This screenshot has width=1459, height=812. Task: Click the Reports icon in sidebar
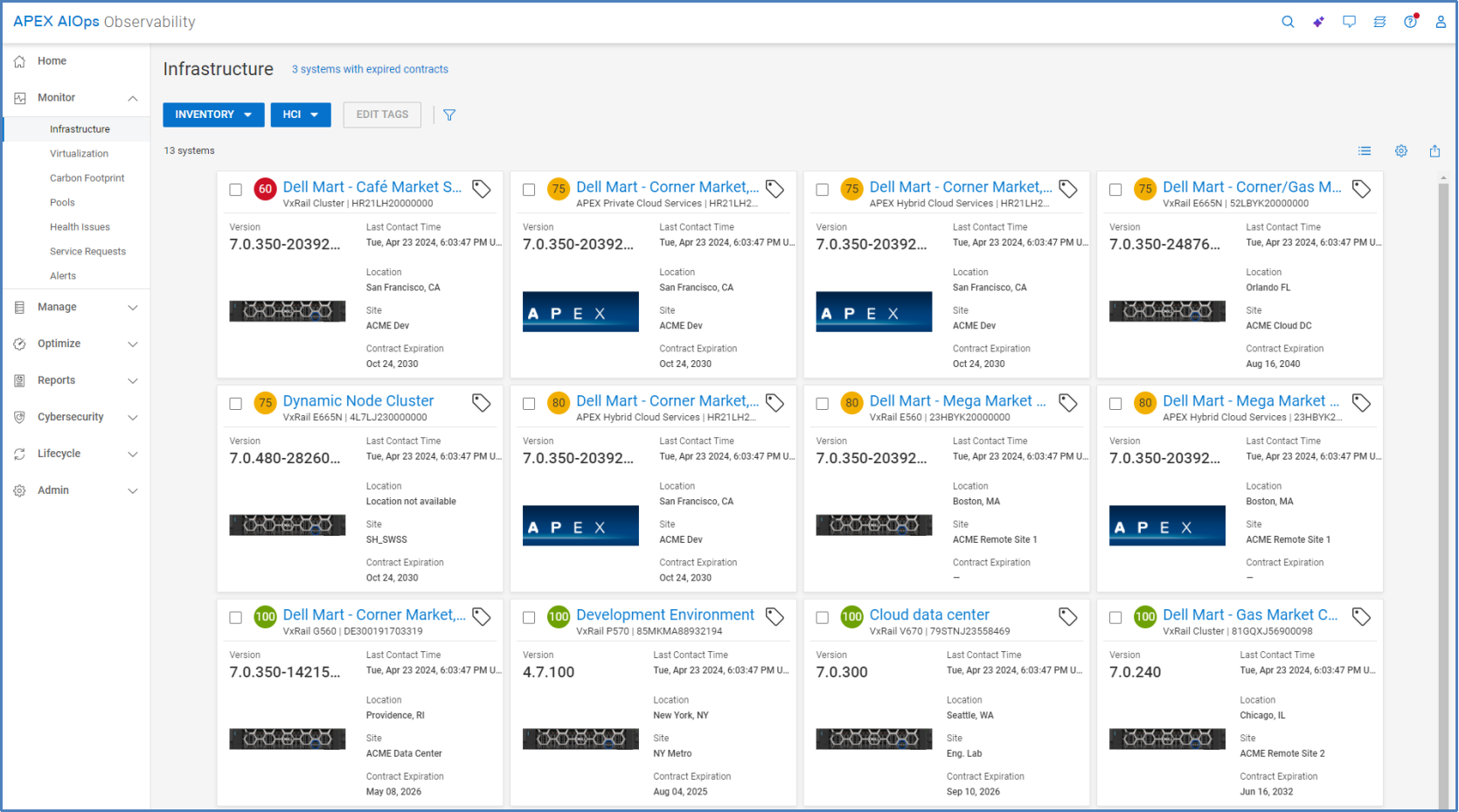(19, 381)
